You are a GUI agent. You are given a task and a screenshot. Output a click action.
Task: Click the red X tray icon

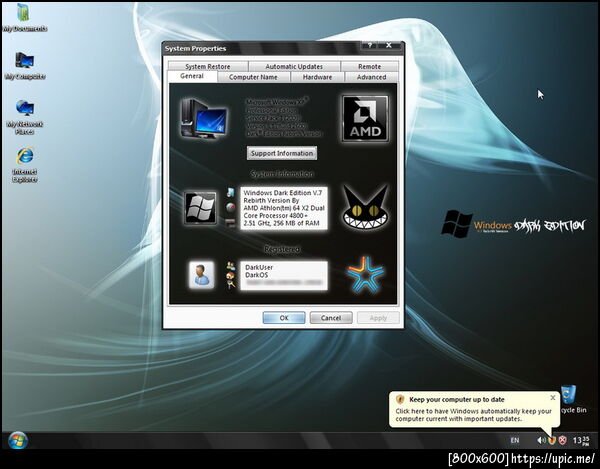point(562,440)
